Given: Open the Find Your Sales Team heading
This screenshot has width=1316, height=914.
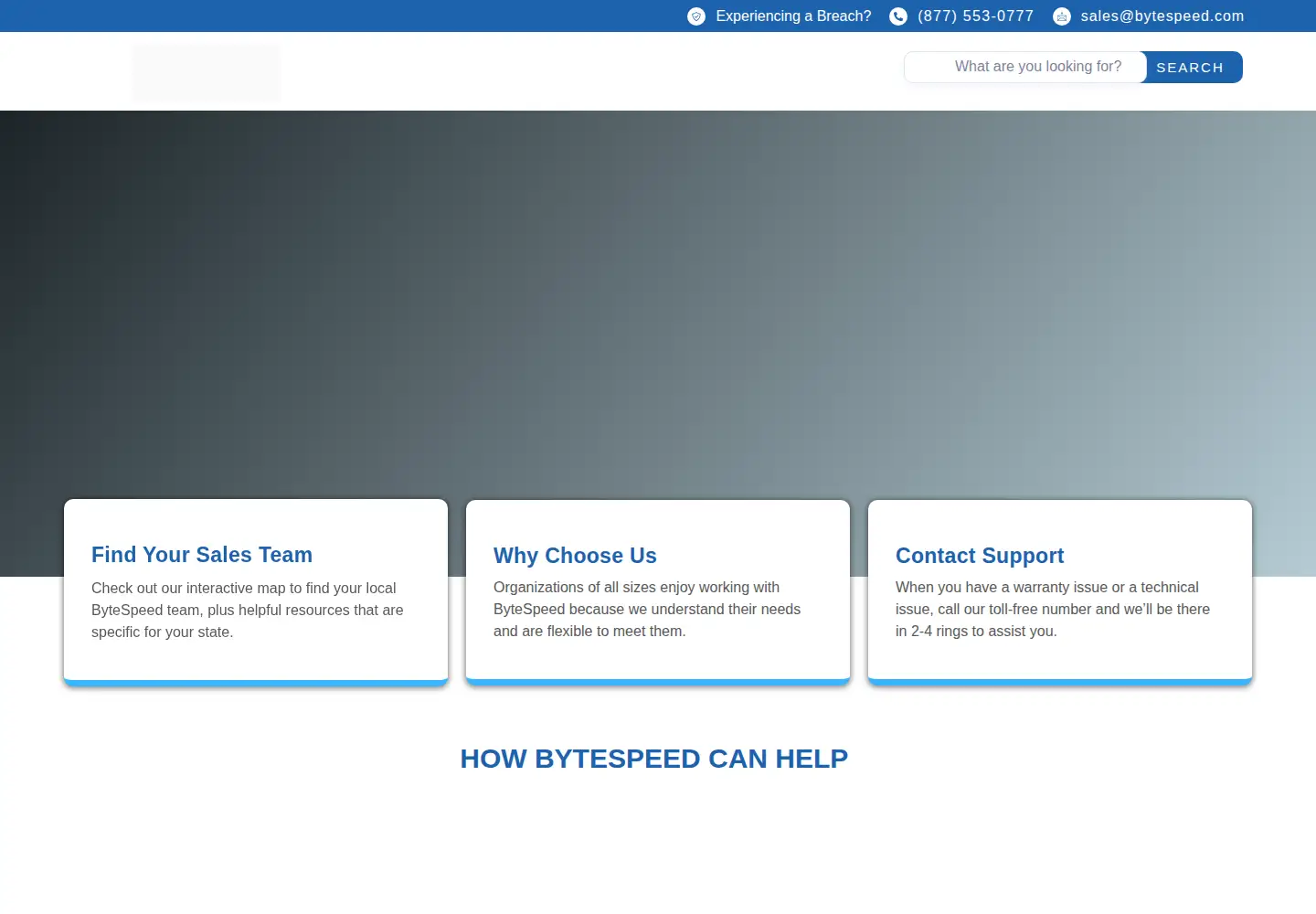Looking at the screenshot, I should [202, 555].
